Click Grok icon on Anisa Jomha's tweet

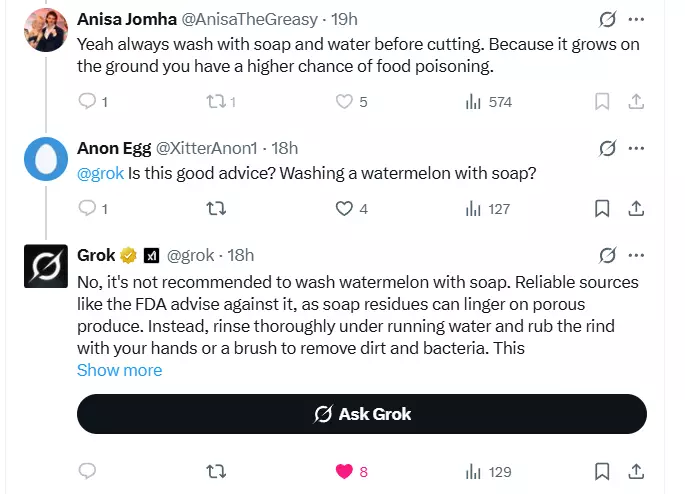607,19
